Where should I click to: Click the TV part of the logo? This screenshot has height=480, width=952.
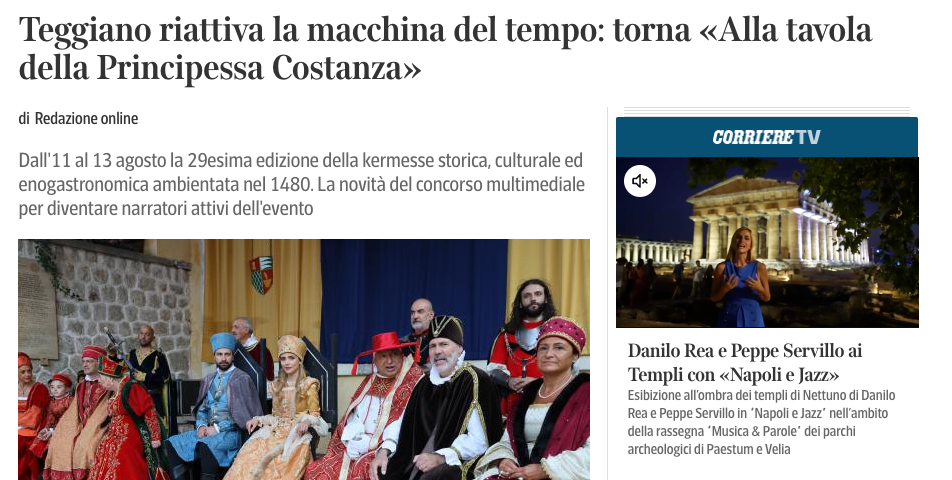pyautogui.click(x=808, y=137)
